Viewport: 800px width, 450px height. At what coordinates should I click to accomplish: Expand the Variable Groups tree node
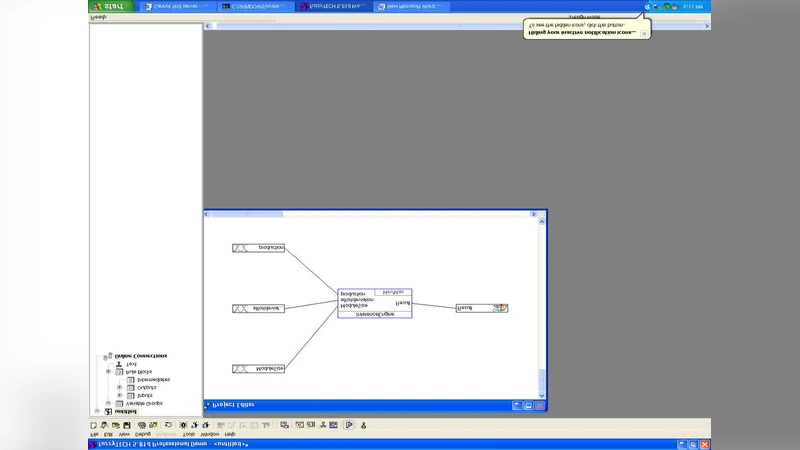click(108, 403)
